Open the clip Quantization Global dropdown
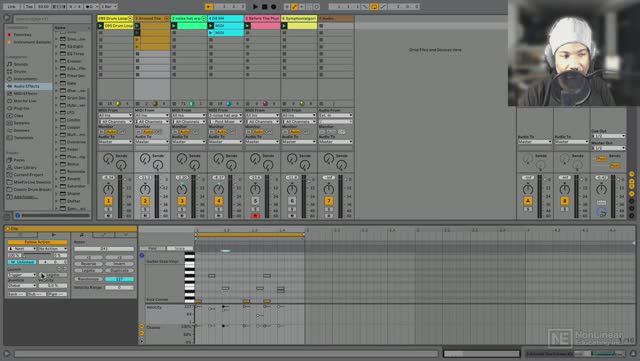The image size is (640, 361). coord(22,285)
